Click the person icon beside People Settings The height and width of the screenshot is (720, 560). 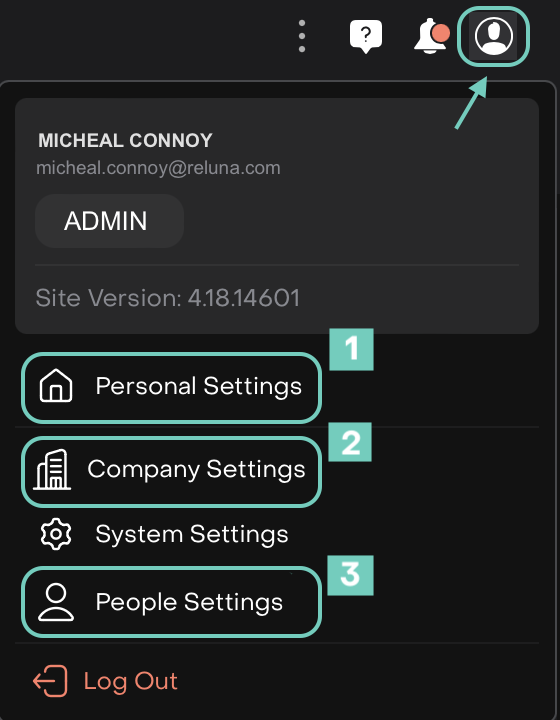[56, 602]
